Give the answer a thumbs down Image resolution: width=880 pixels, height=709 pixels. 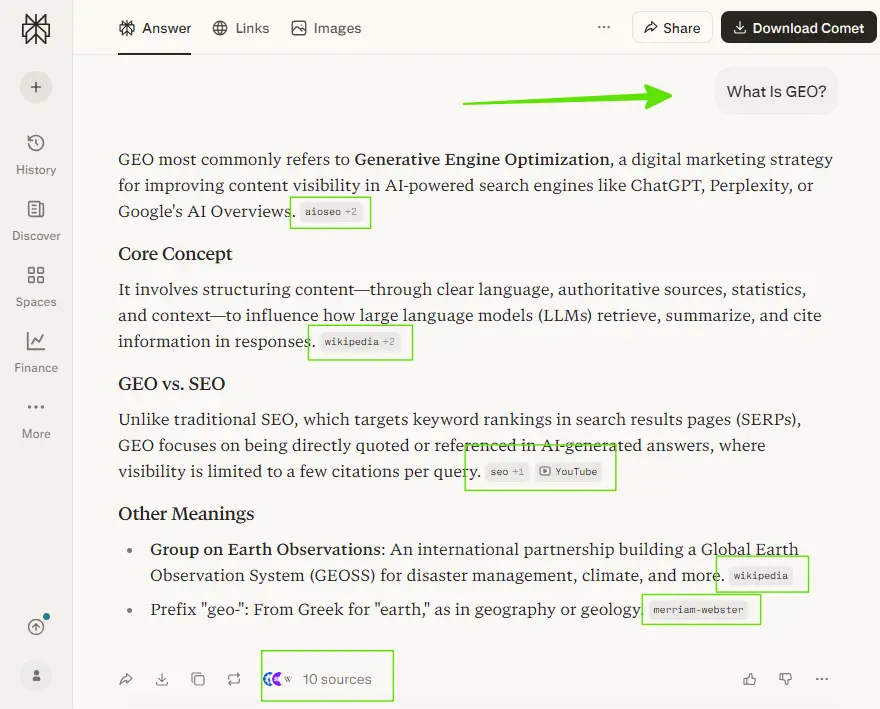coord(786,678)
